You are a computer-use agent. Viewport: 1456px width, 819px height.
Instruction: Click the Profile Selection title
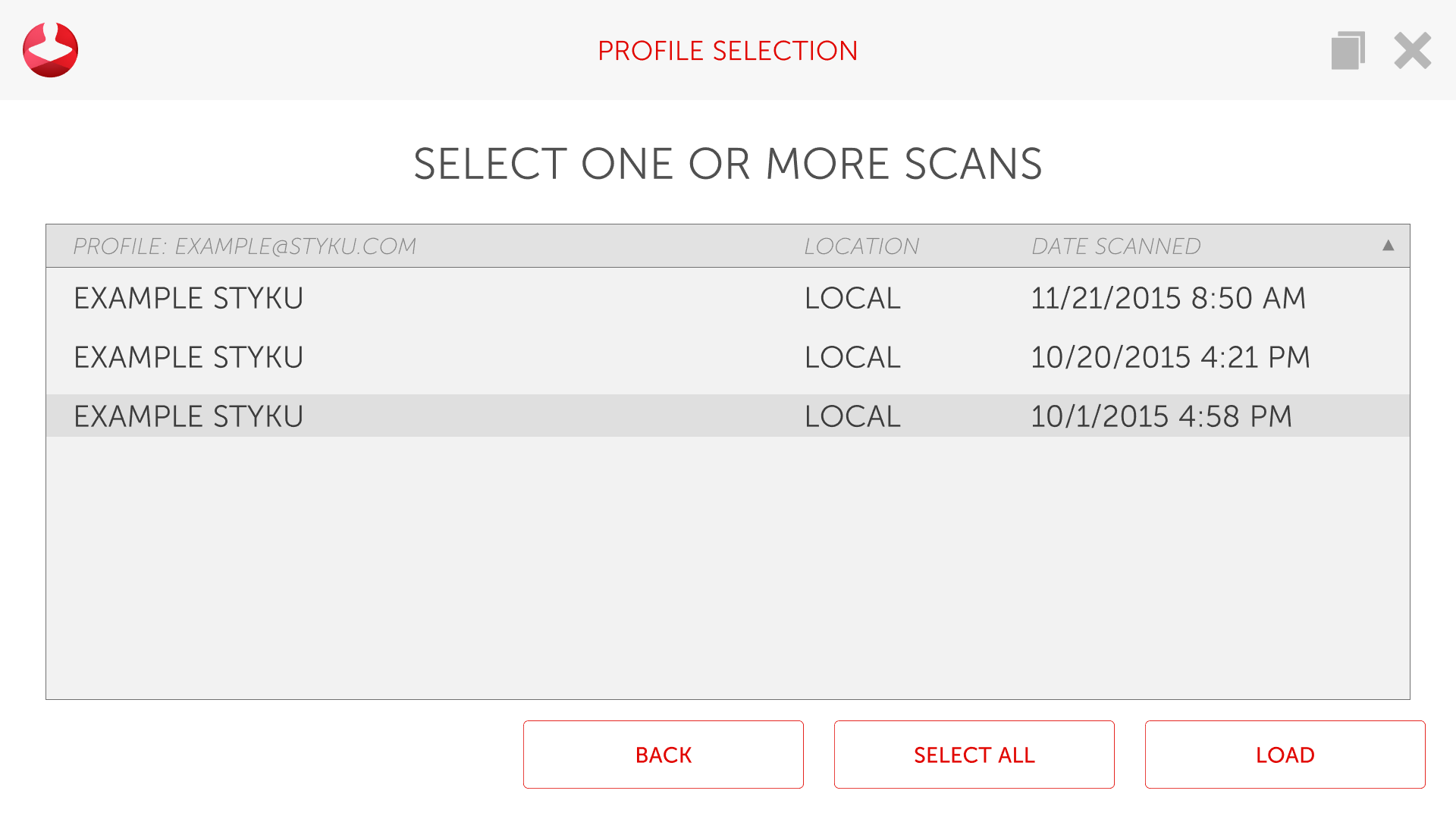click(x=727, y=51)
